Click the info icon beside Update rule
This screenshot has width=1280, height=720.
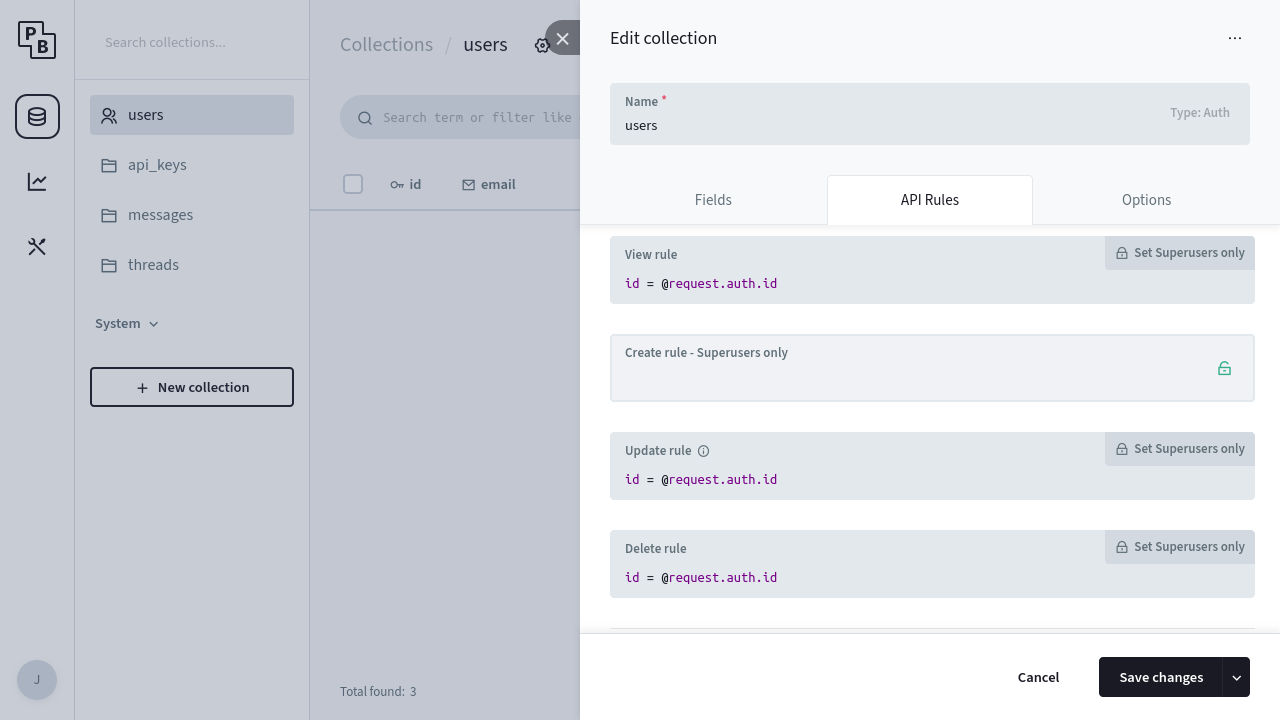704,451
